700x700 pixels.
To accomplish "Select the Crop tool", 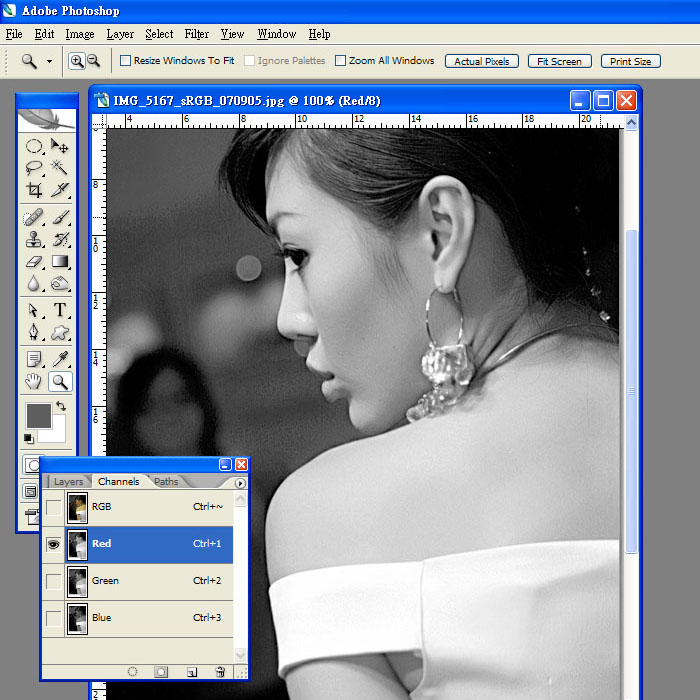I will point(34,190).
